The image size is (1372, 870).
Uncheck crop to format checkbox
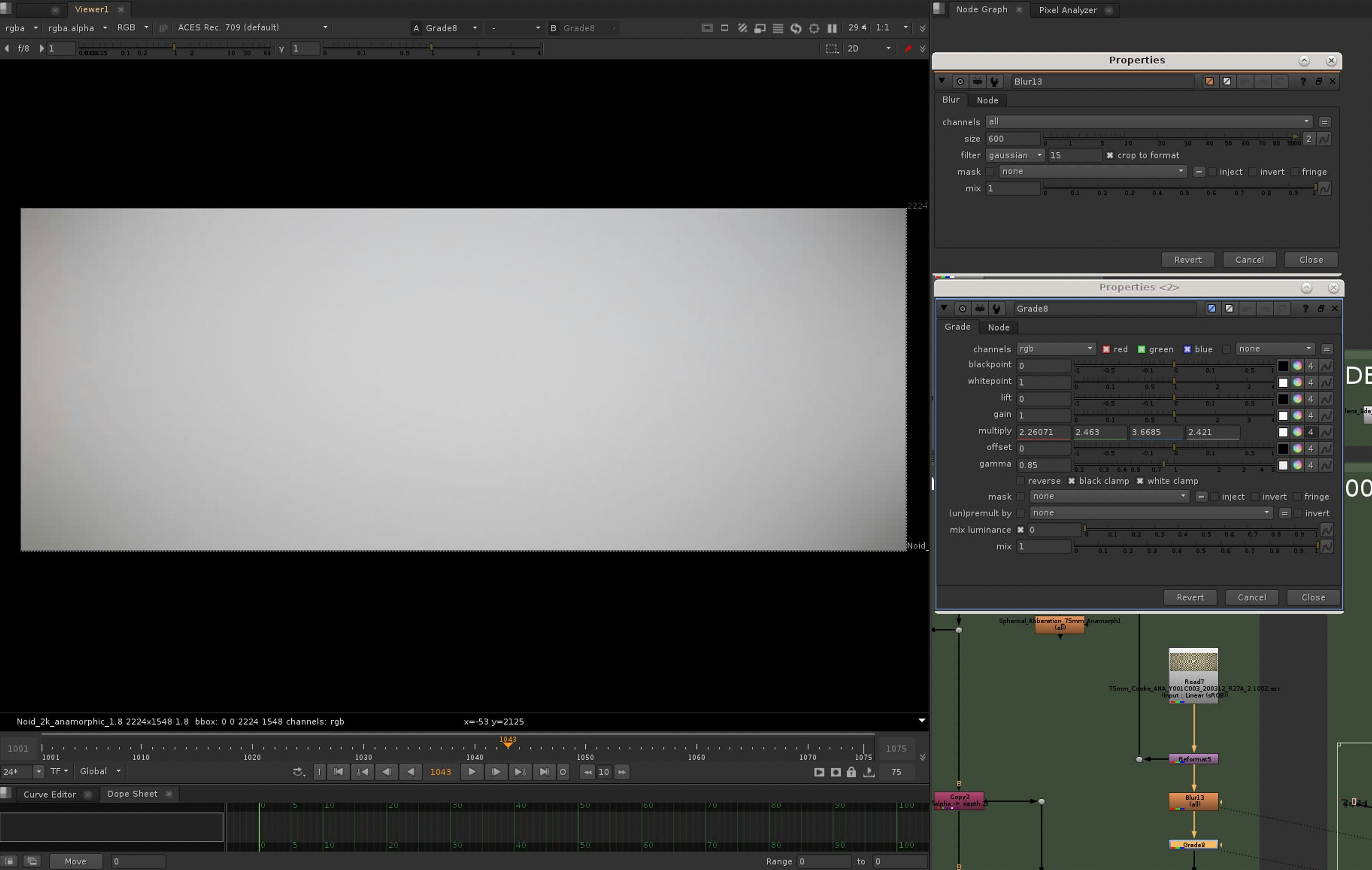[x=1109, y=156]
